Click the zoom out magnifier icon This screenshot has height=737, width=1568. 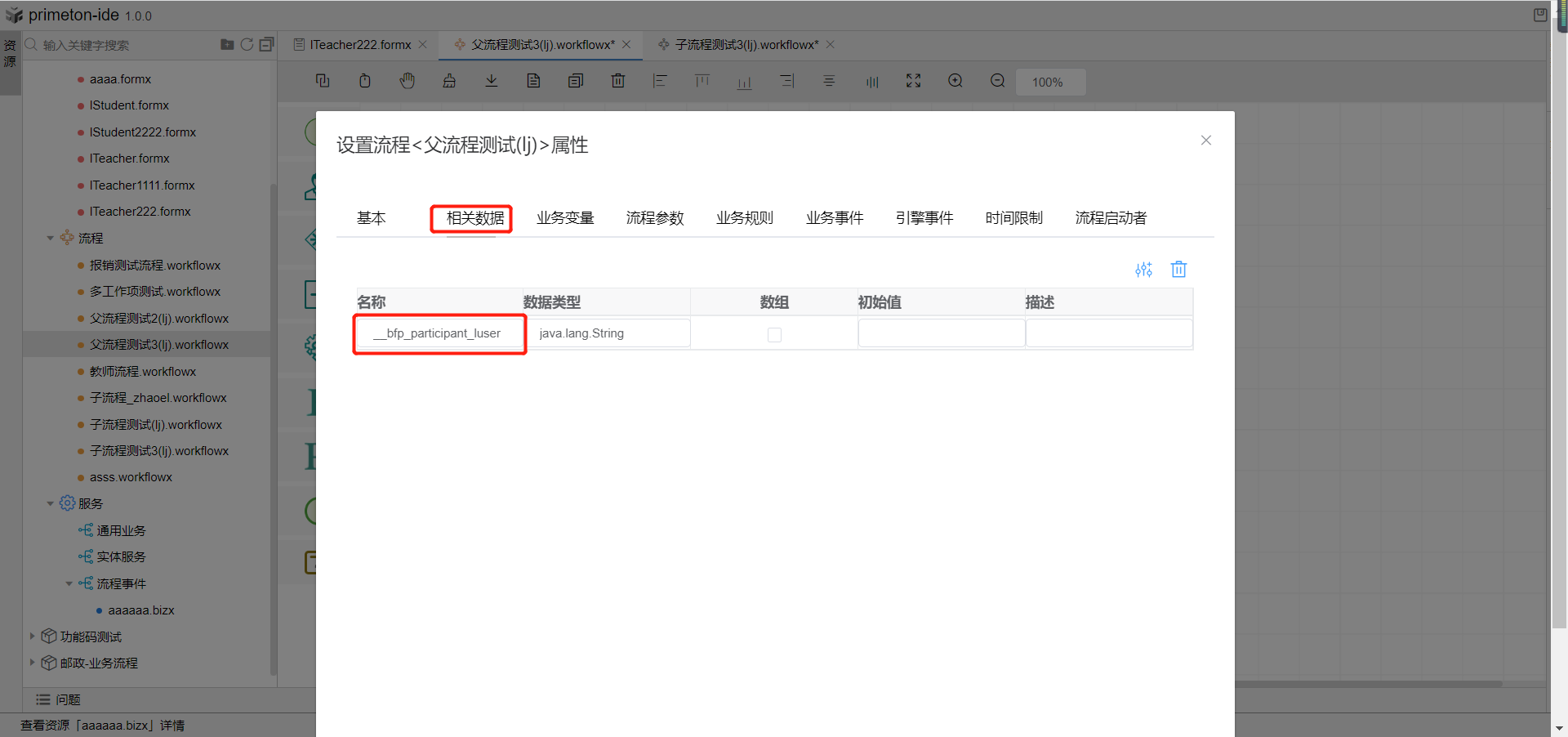pos(997,81)
